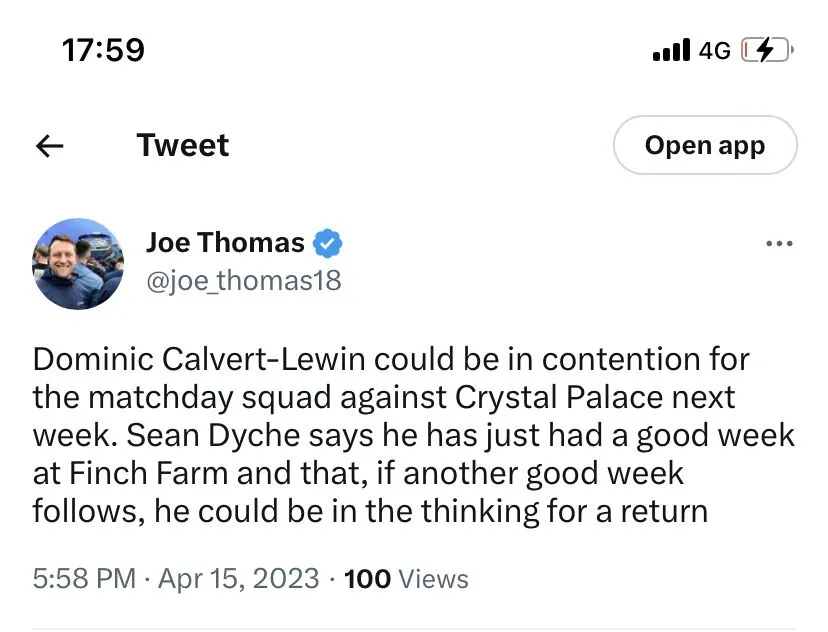The height and width of the screenshot is (632, 828).
Task: Tap the Tweet page header title
Action: [x=183, y=146]
